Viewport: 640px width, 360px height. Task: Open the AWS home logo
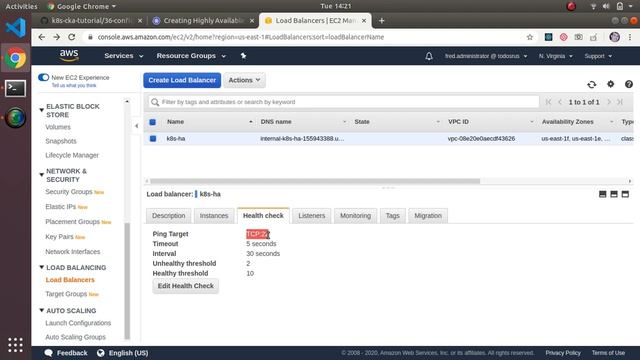tap(69, 55)
